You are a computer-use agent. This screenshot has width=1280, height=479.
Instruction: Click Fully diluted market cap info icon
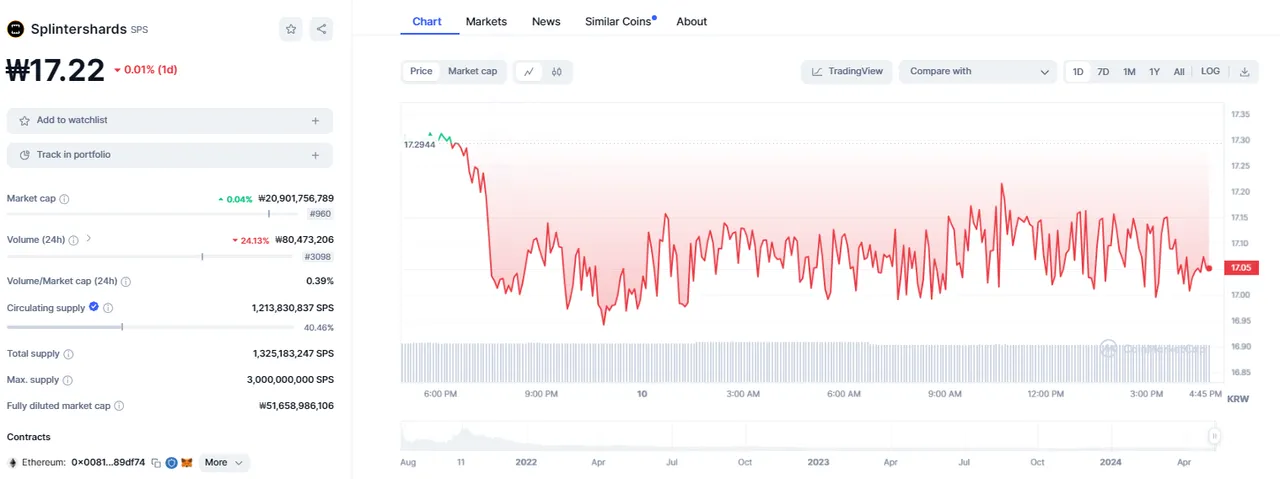click(x=119, y=406)
